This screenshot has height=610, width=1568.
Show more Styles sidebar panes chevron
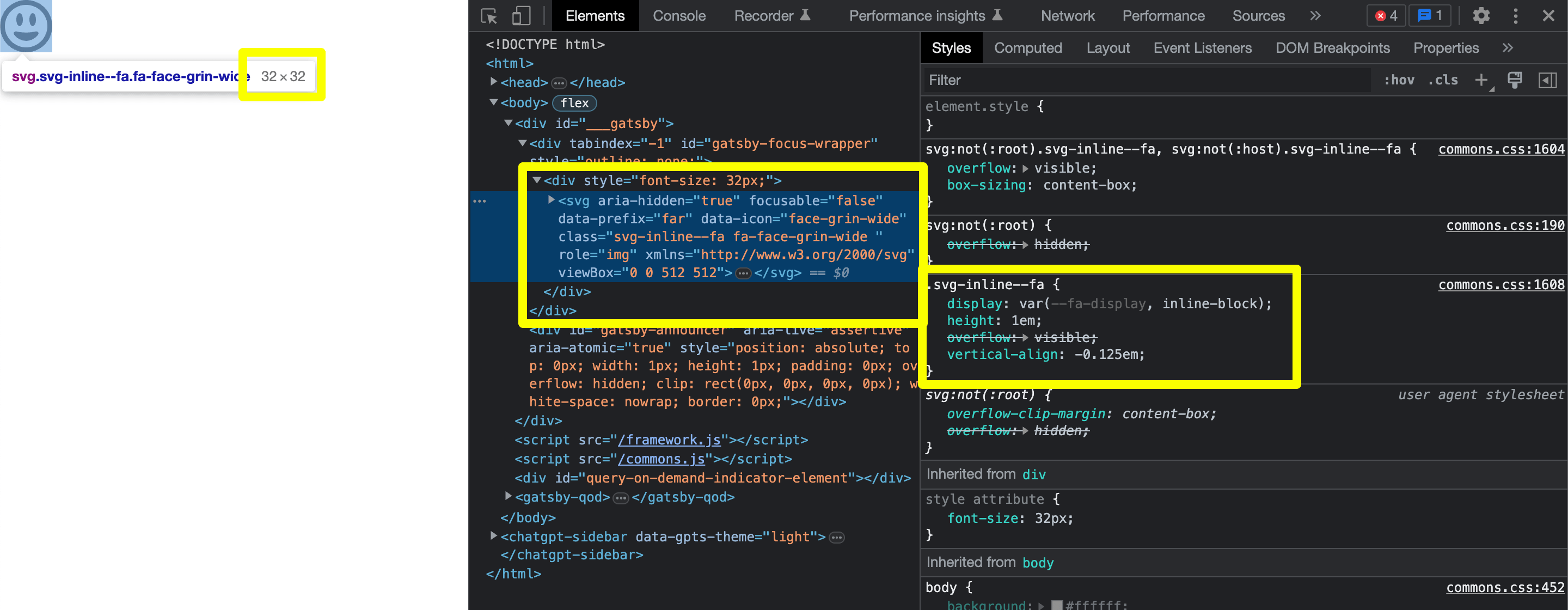click(x=1507, y=48)
